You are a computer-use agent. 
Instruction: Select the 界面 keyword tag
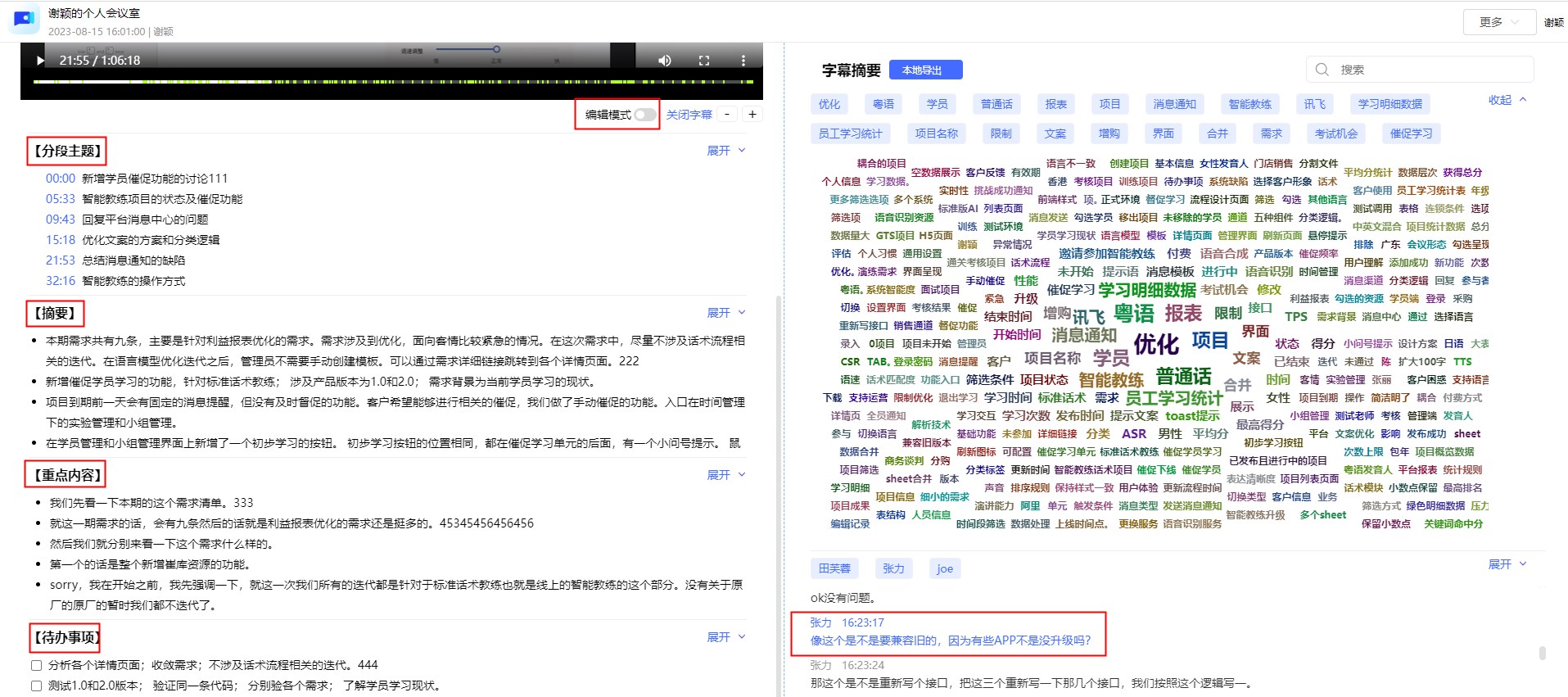tap(1164, 134)
